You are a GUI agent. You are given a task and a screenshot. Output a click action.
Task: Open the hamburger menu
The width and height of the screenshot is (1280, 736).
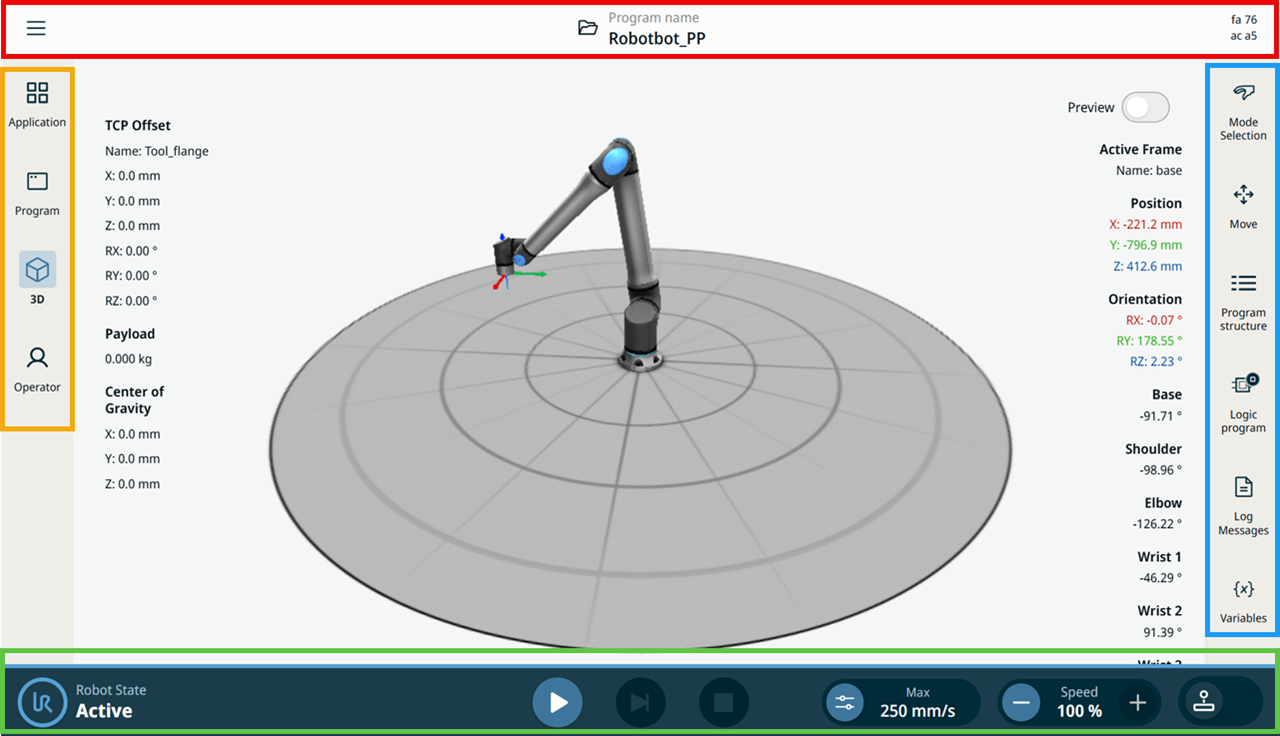click(36, 28)
